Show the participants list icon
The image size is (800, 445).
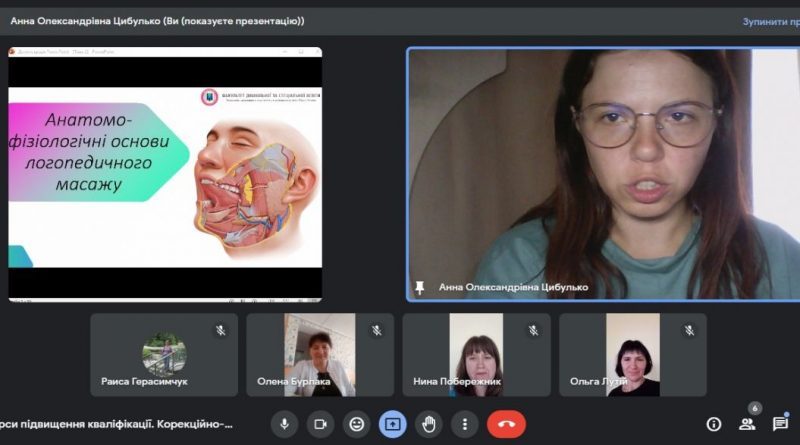click(747, 424)
